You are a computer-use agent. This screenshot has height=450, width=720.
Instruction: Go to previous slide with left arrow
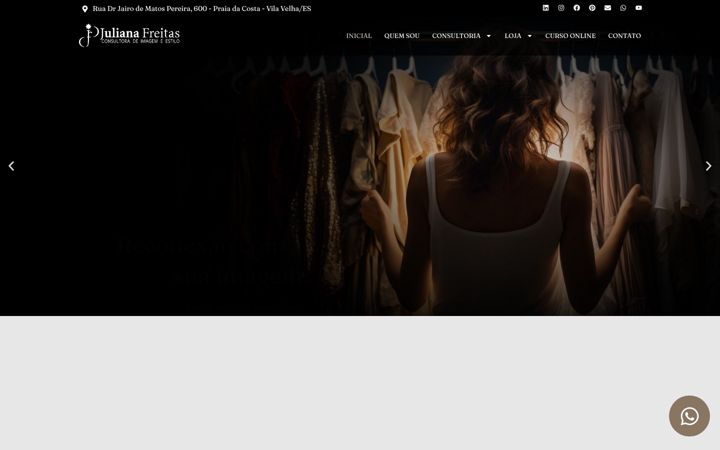(11, 166)
